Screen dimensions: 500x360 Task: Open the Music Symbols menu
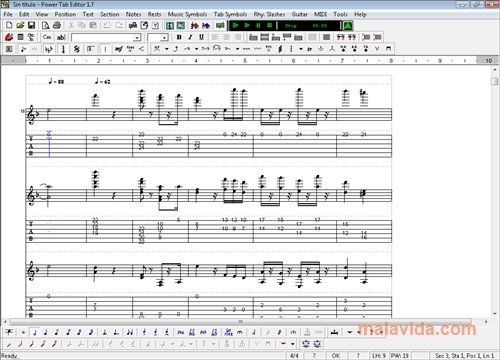[x=187, y=14]
